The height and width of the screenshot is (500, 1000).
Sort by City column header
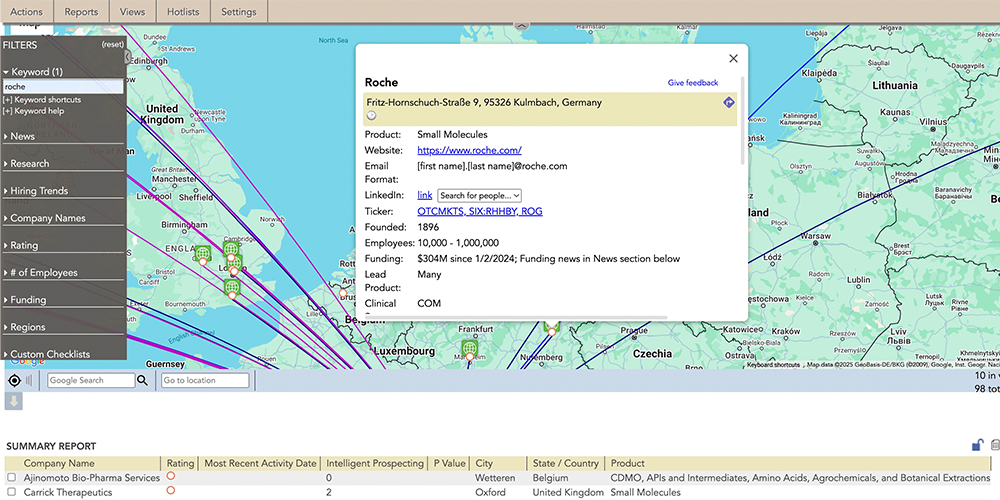pos(484,464)
